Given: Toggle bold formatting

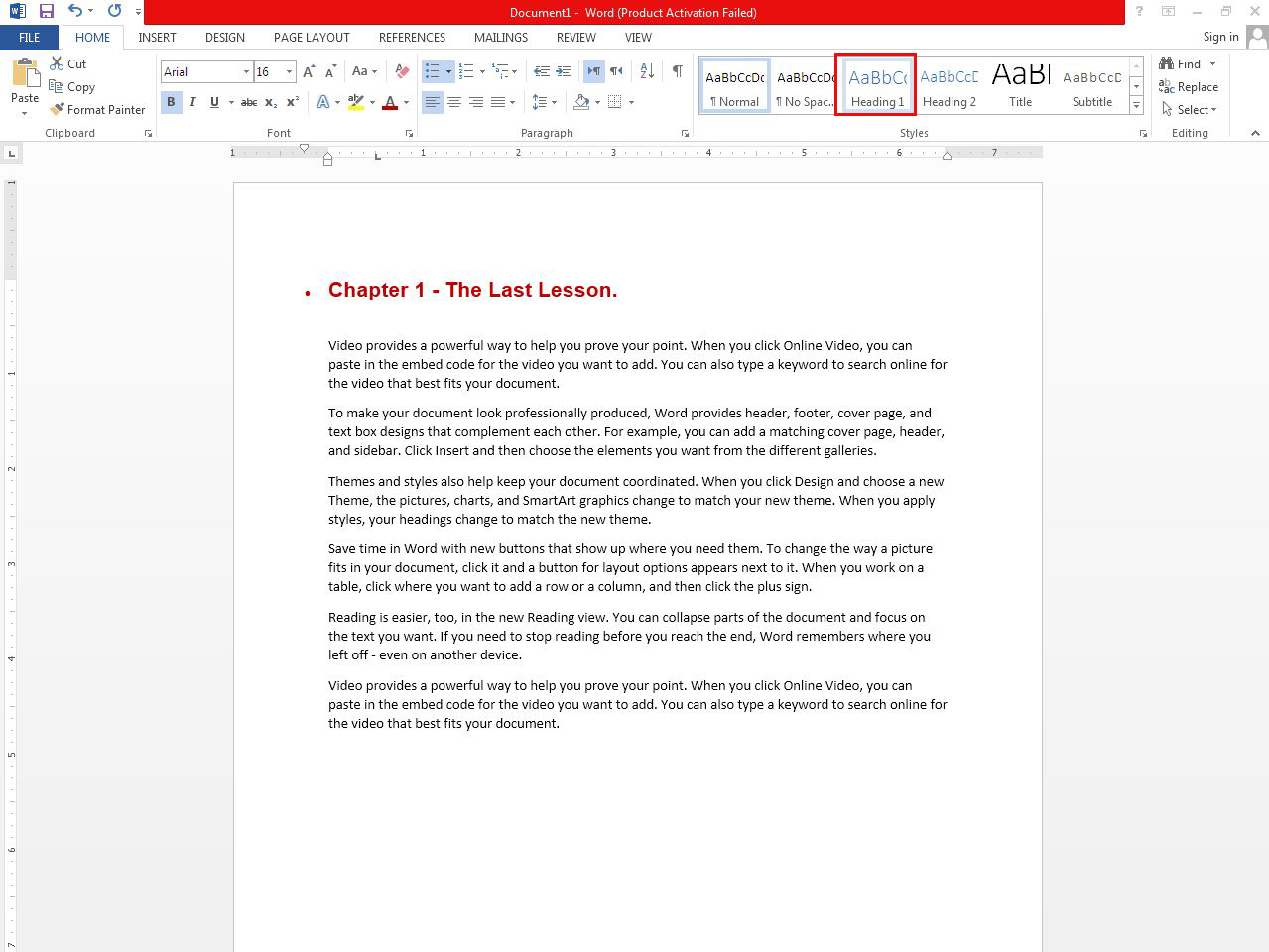Looking at the screenshot, I should [x=171, y=101].
